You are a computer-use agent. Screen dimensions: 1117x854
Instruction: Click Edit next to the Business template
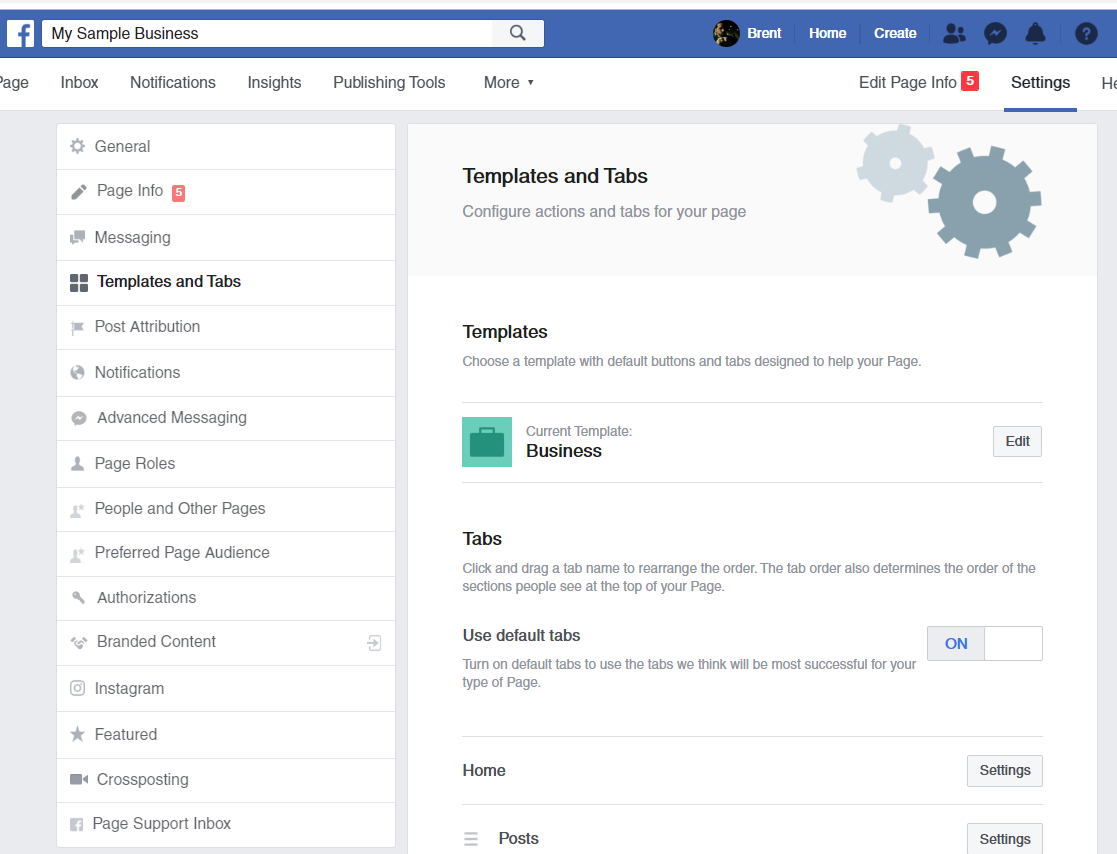coord(1016,441)
